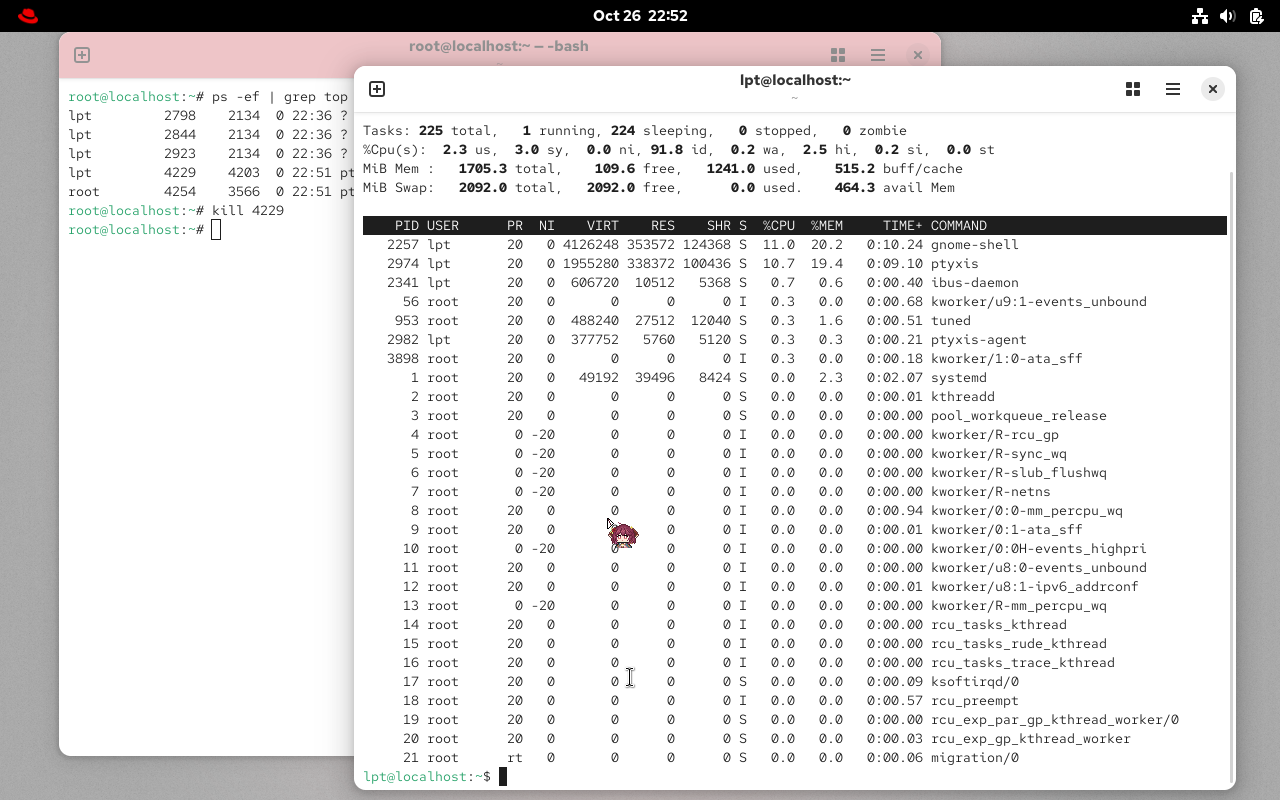Open a new tab in the root terminal window
The width and height of the screenshot is (1280, 800).
pyautogui.click(x=81, y=55)
